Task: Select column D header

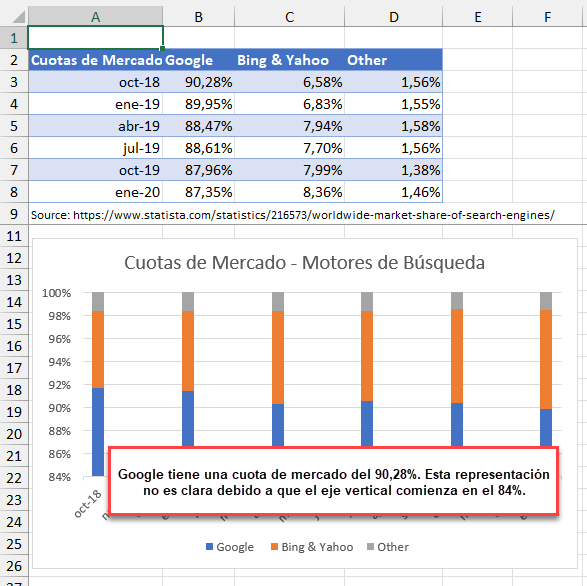Action: pyautogui.click(x=393, y=17)
